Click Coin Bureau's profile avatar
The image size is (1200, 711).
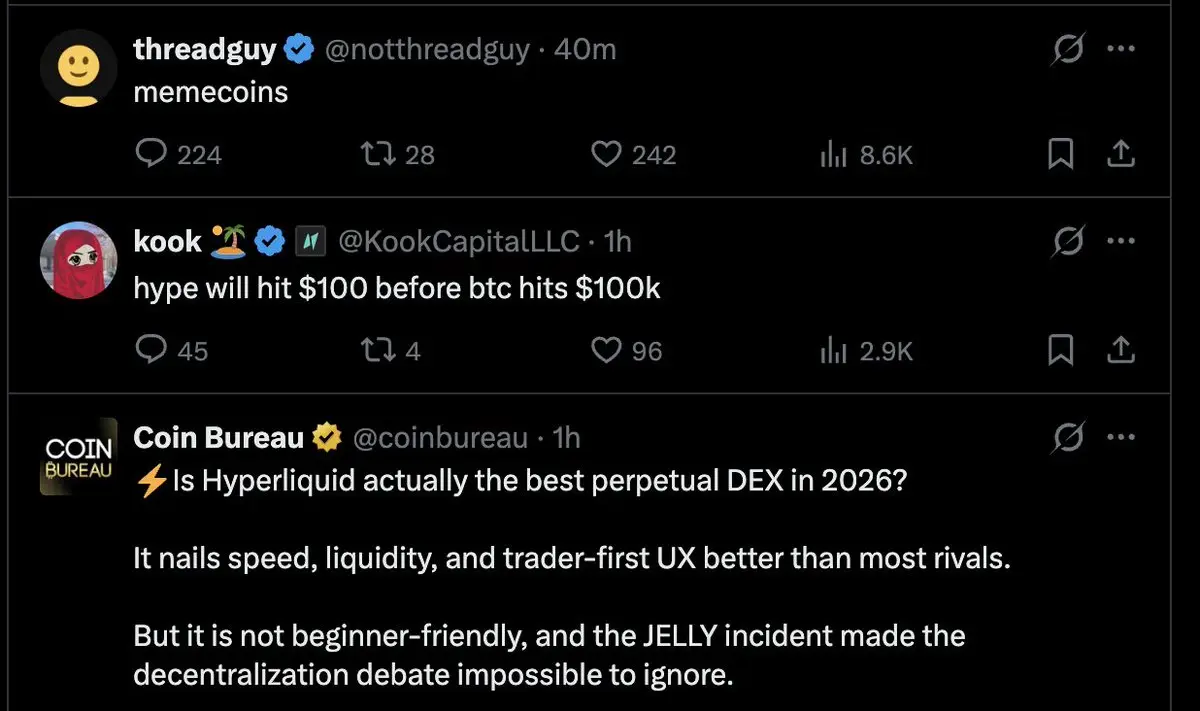79,458
